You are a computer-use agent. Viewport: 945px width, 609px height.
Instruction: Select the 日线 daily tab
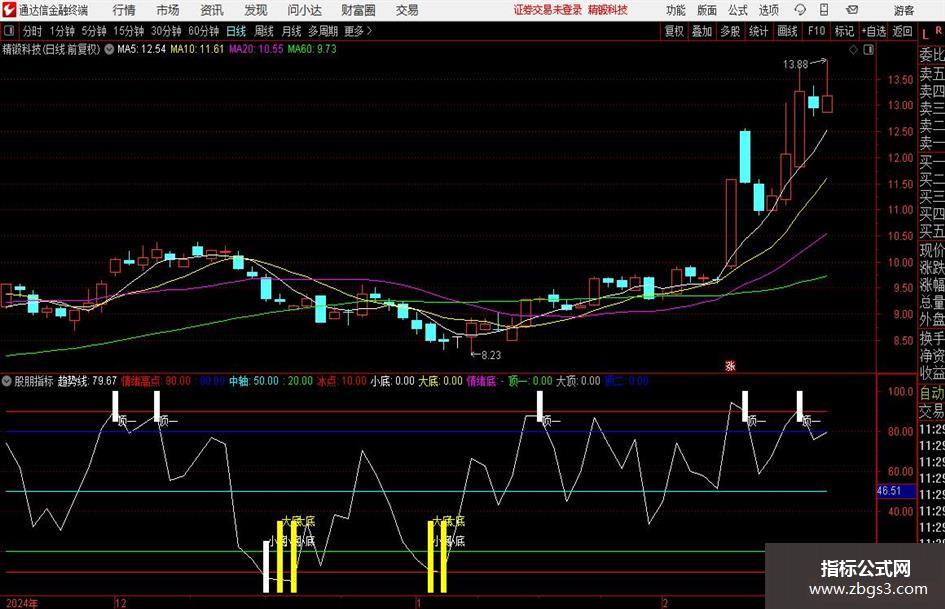tap(236, 31)
